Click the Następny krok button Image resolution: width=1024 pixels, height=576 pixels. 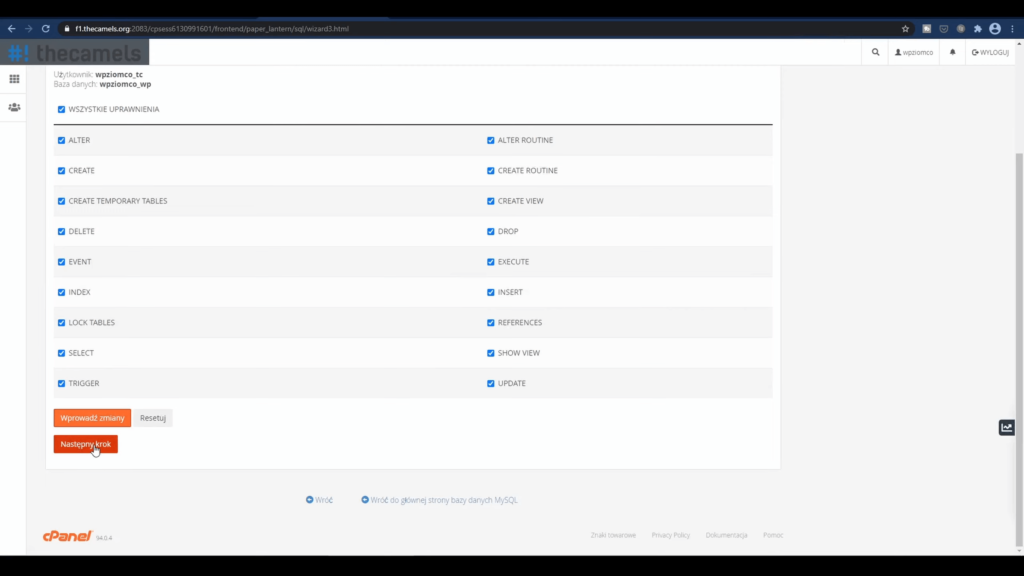click(85, 444)
